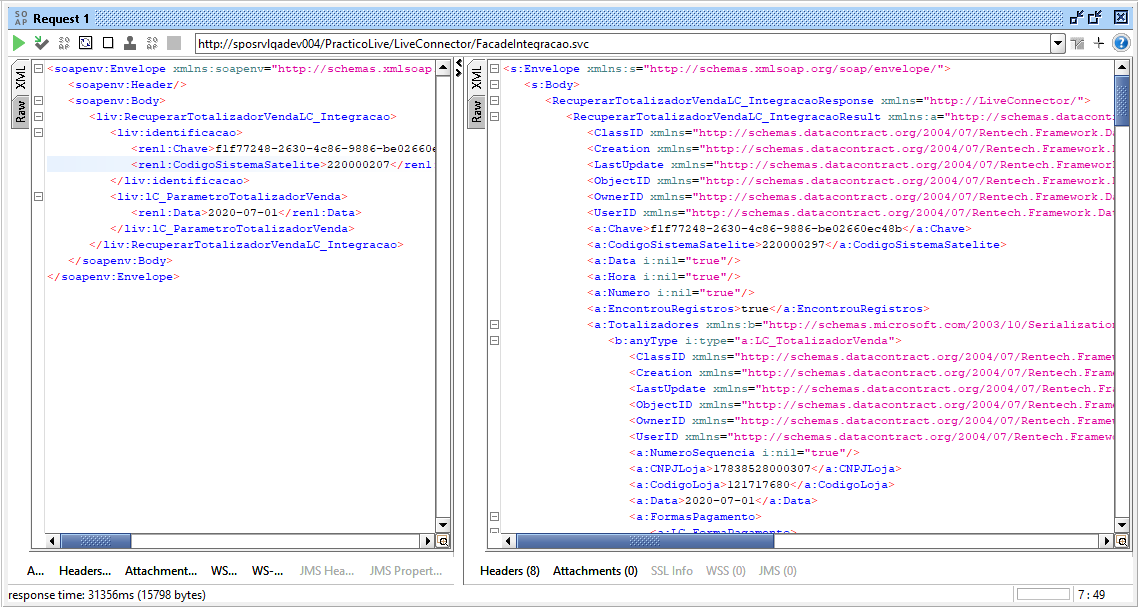The image size is (1138, 607).
Task: Open the response editor magnifier icon
Action: (1122, 541)
